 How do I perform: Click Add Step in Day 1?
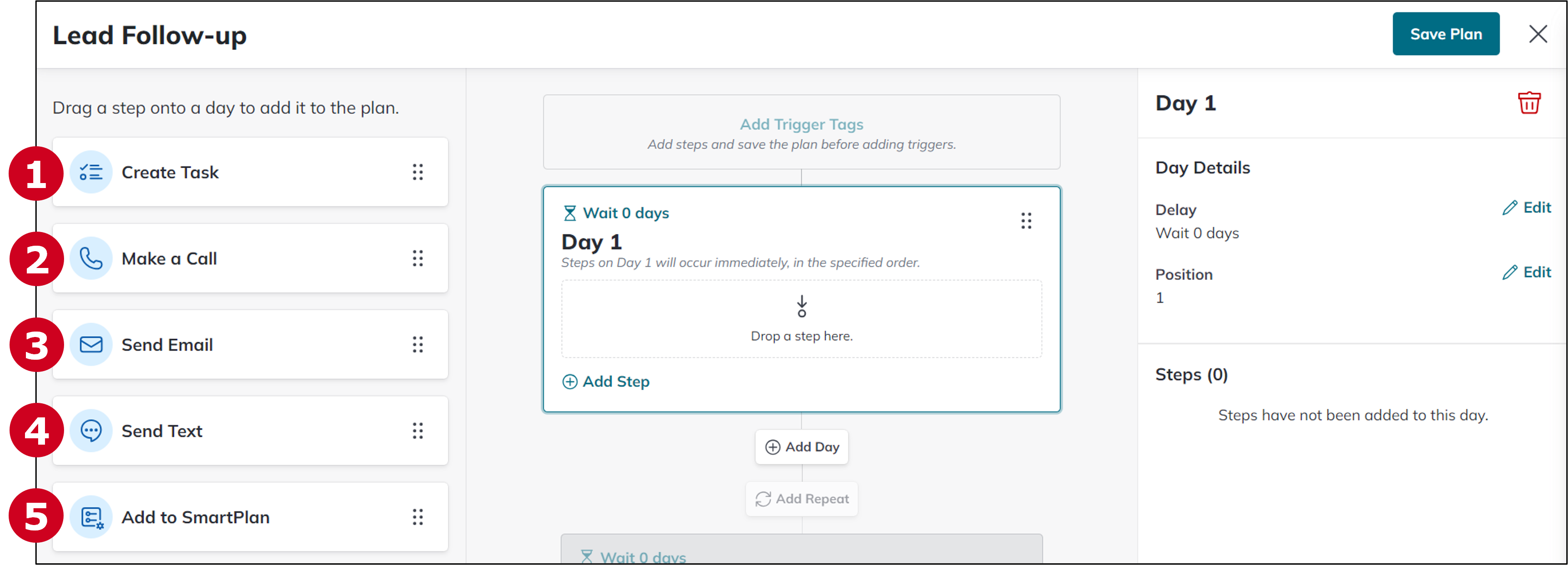click(x=606, y=382)
